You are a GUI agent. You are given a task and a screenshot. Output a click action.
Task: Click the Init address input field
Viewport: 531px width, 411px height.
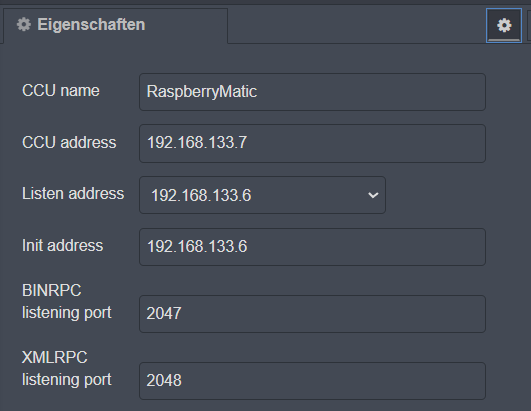pos(312,247)
